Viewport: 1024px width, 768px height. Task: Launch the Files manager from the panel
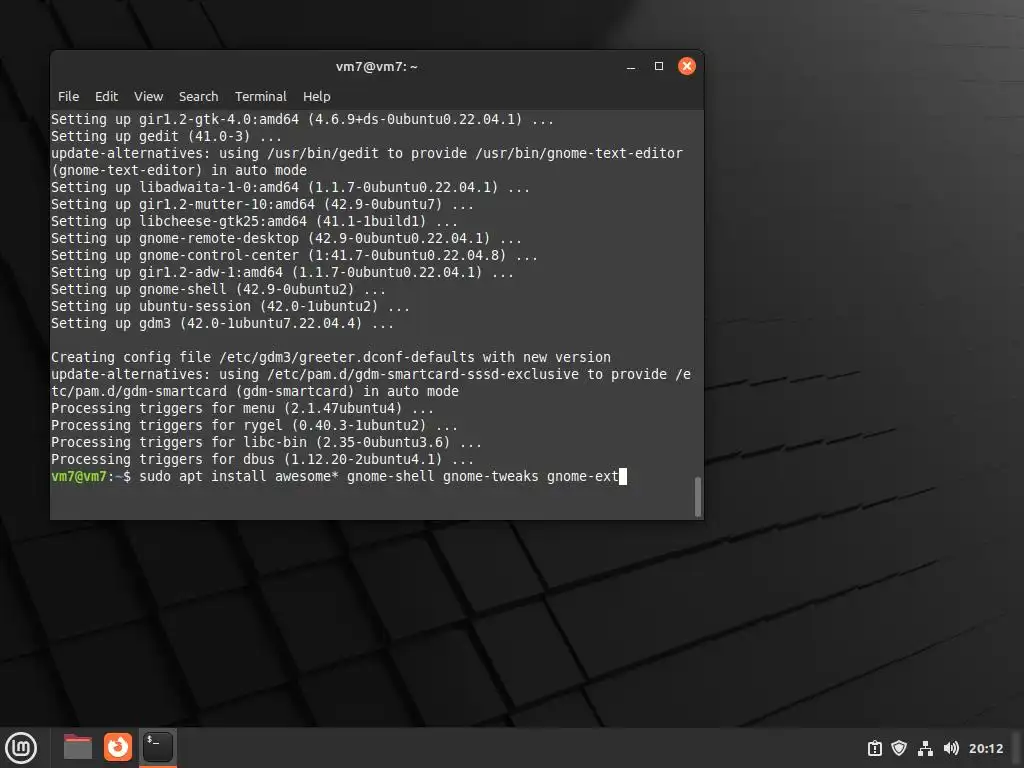pos(78,747)
